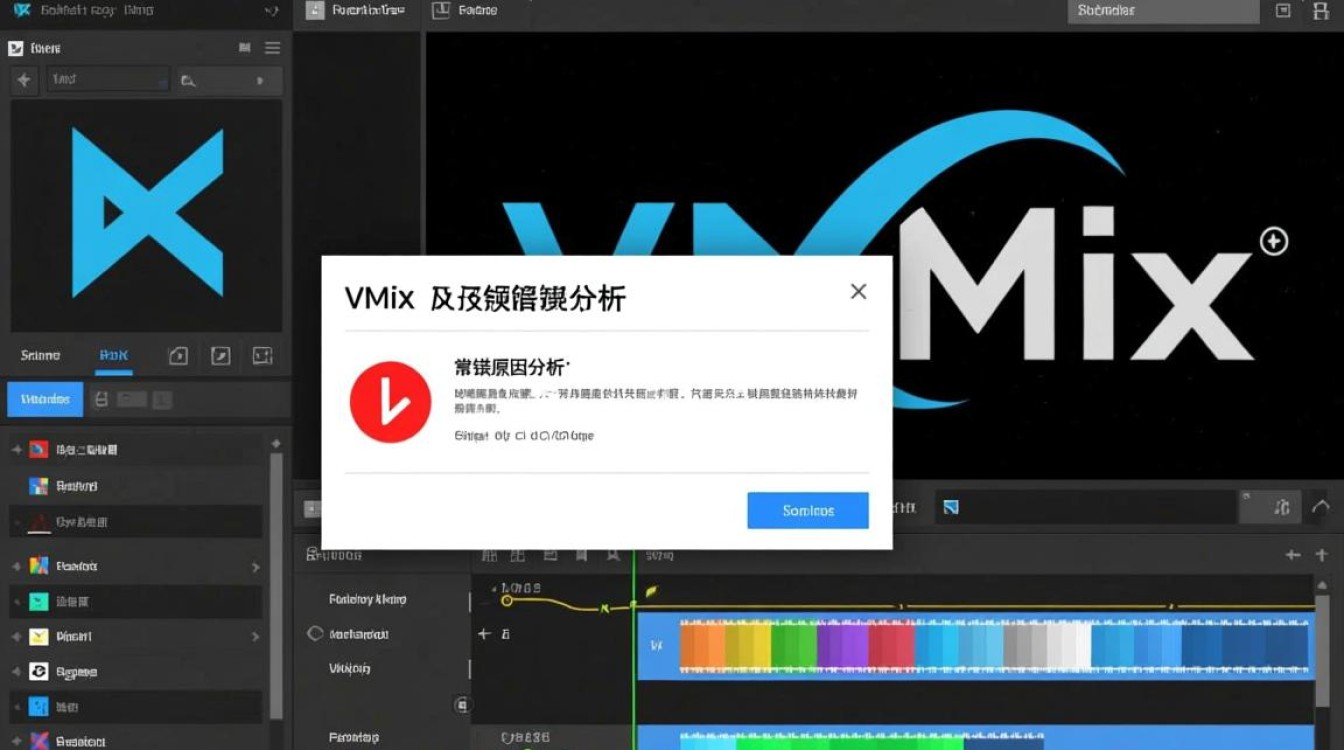Click the blue button above the input list
This screenshot has width=1344, height=750.
click(45, 399)
